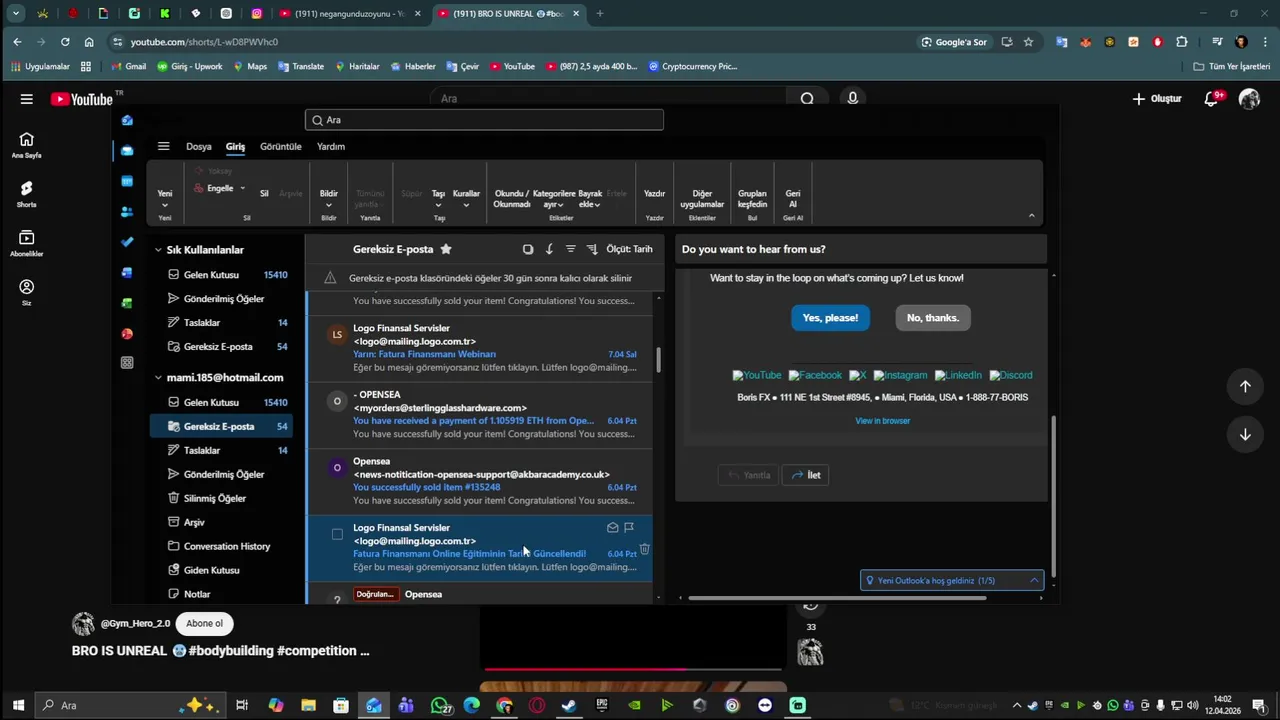Open Bayrak ekle flag dropdown
Image resolution: width=1280 pixels, height=720 pixels.
(590, 199)
